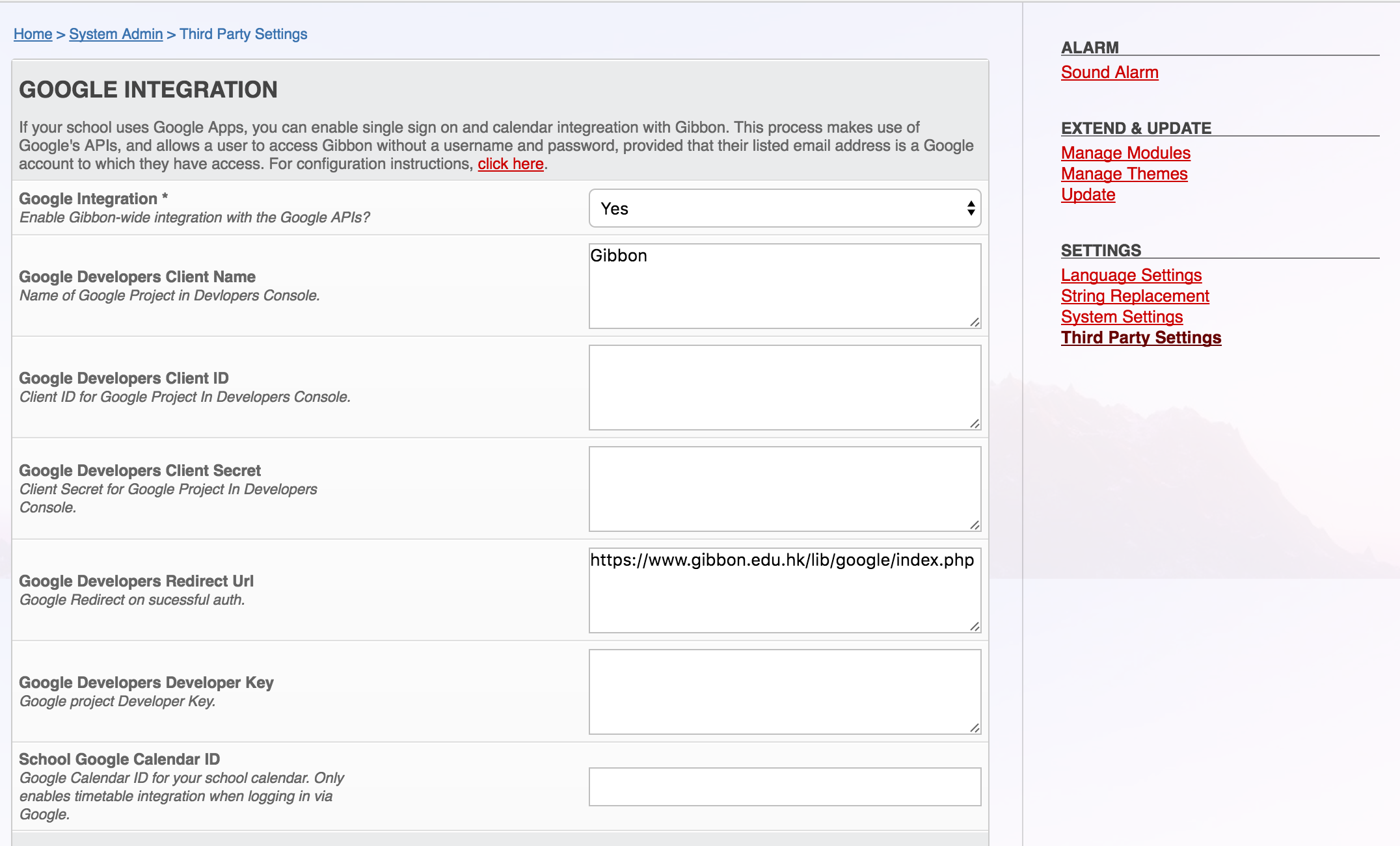The height and width of the screenshot is (846, 1400).
Task: Focus the Google Developers Client Name textarea
Action: (785, 286)
